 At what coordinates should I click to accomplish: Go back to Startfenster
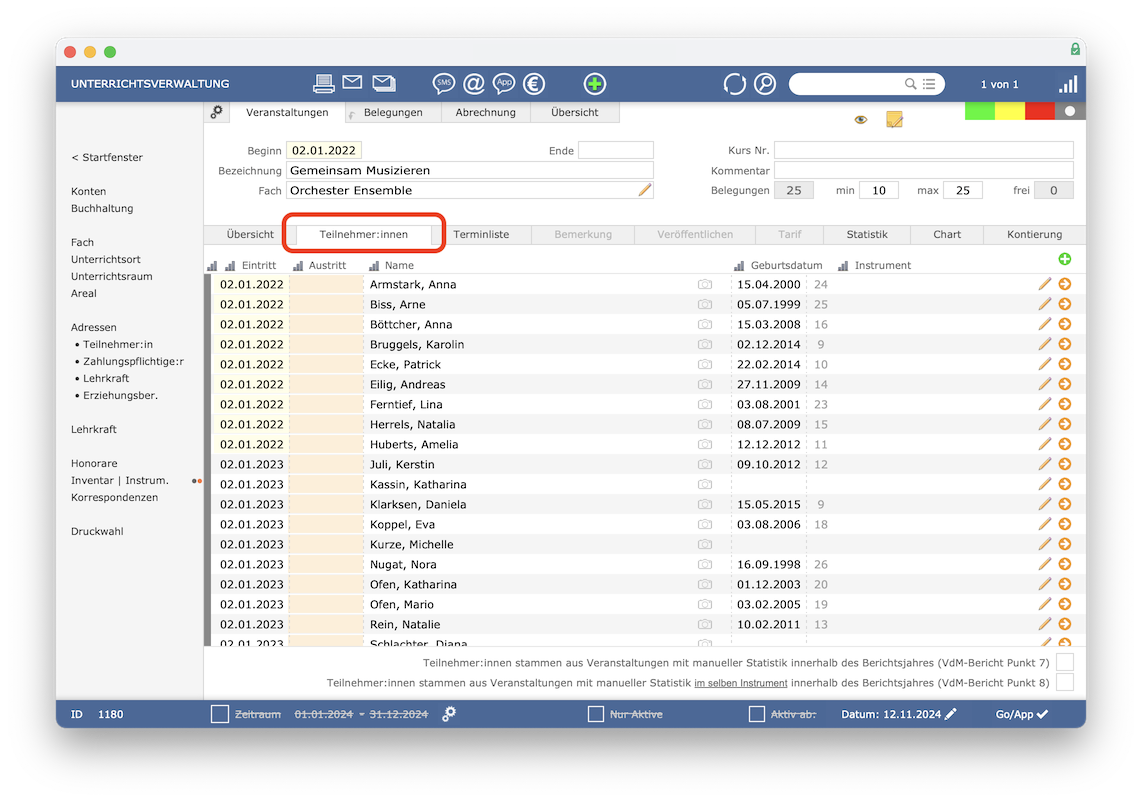107,157
